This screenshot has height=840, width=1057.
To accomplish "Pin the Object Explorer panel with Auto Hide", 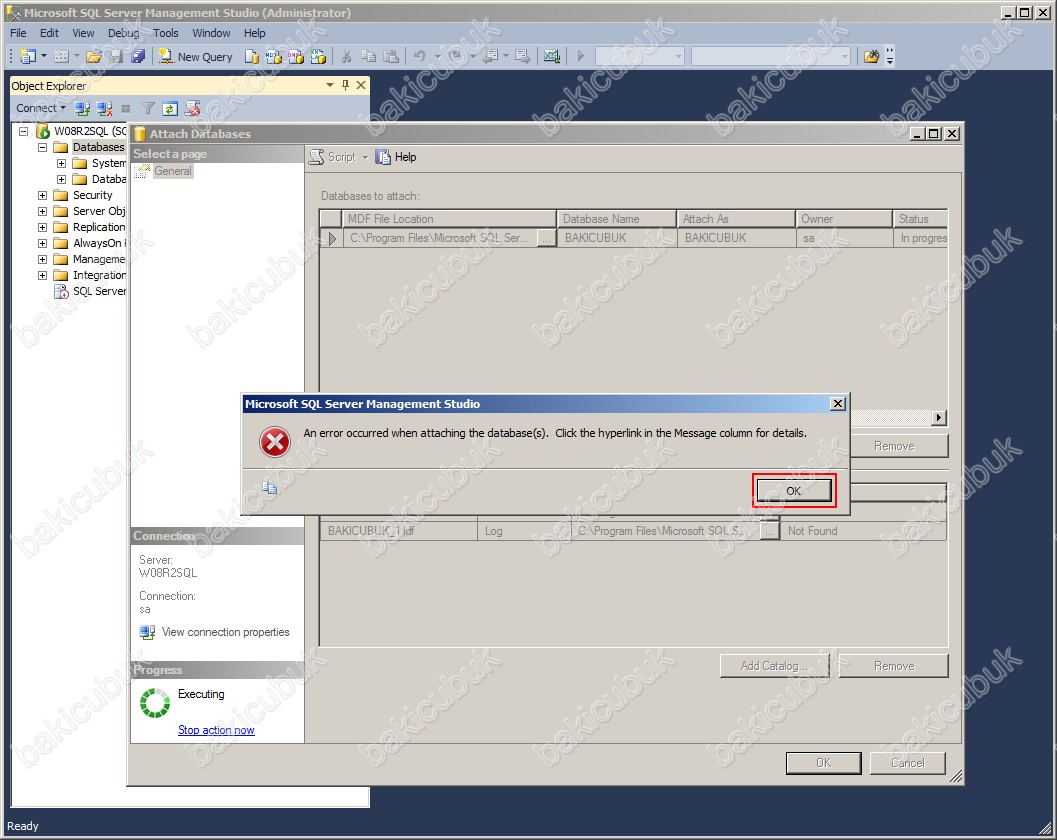I will (345, 85).
